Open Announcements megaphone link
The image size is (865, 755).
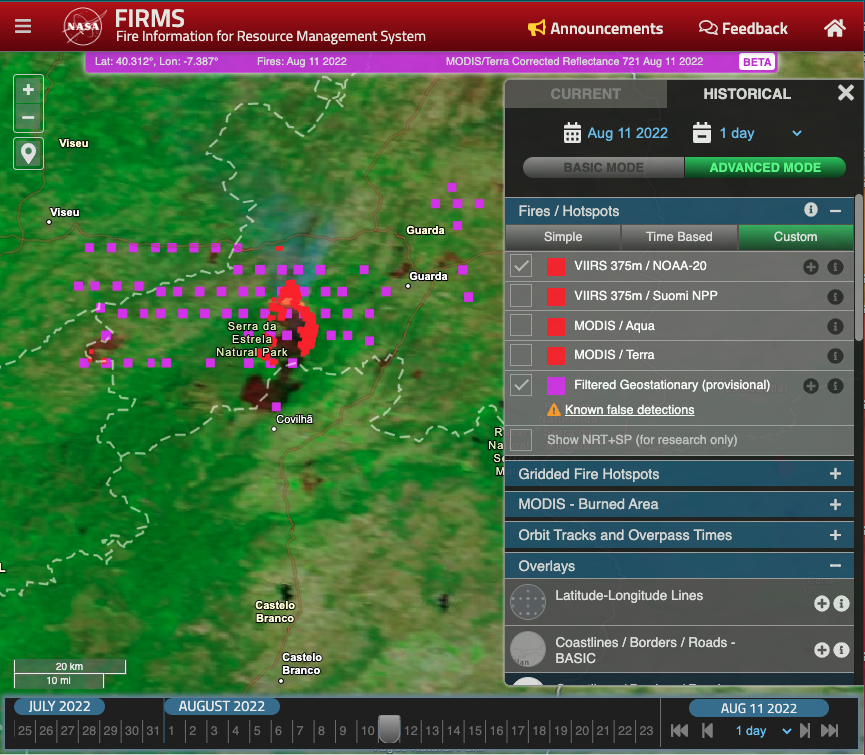point(595,28)
